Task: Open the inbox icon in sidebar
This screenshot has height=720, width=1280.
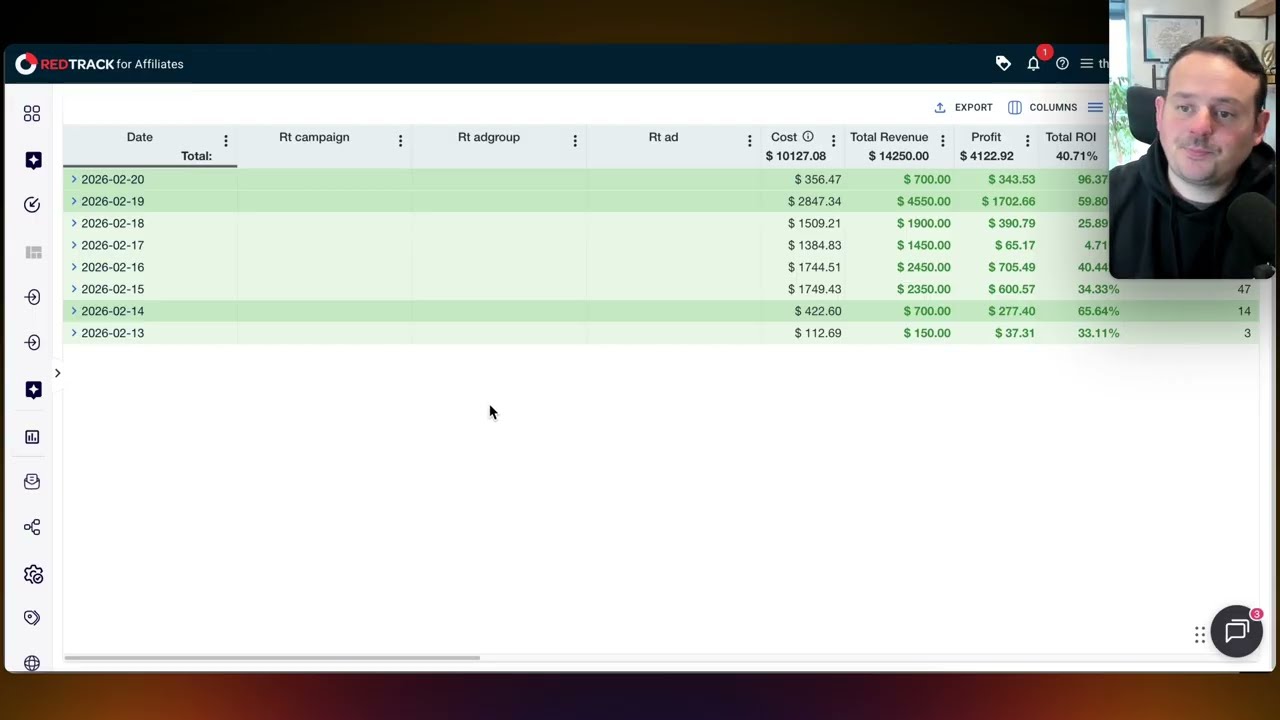Action: 32,481
